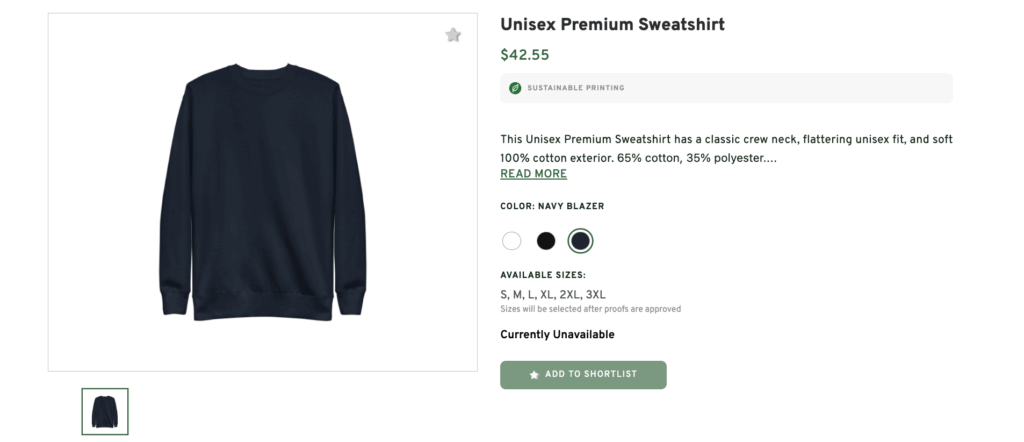
Task: Click the Color: Navy Blazer label
Action: (x=552, y=206)
